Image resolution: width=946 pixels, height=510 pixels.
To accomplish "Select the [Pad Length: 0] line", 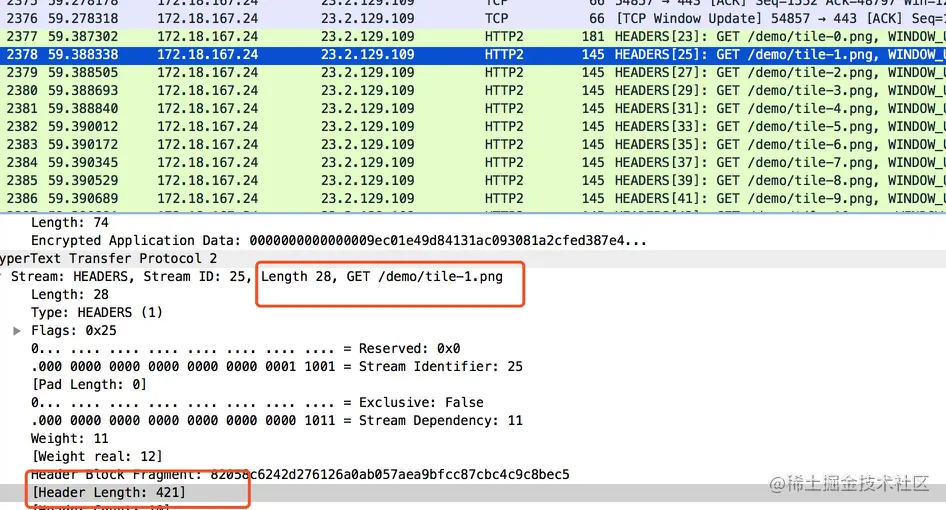I will (x=89, y=384).
